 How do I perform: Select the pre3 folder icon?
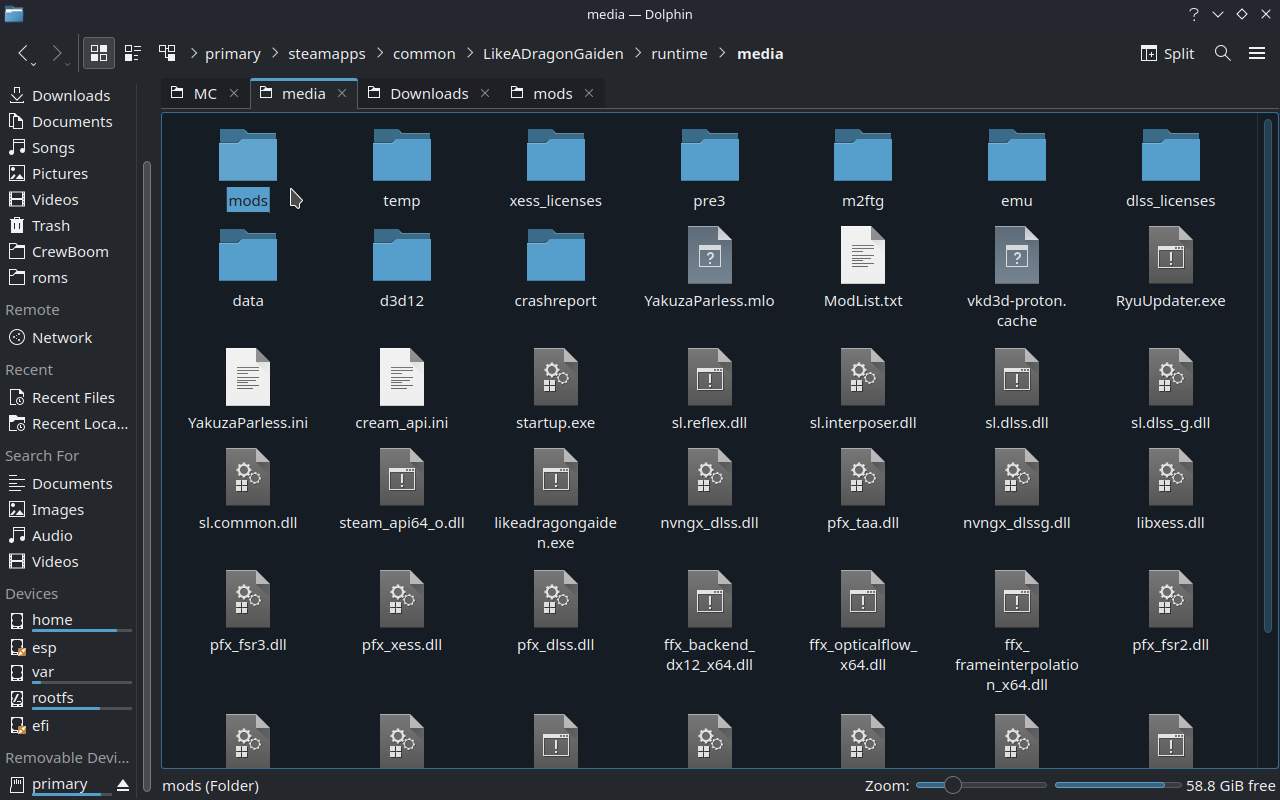pyautogui.click(x=709, y=155)
